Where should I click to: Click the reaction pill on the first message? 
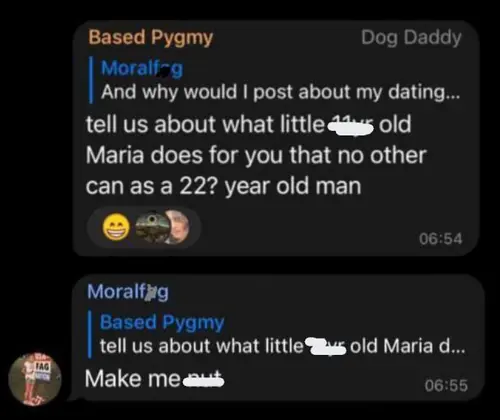click(x=144, y=227)
